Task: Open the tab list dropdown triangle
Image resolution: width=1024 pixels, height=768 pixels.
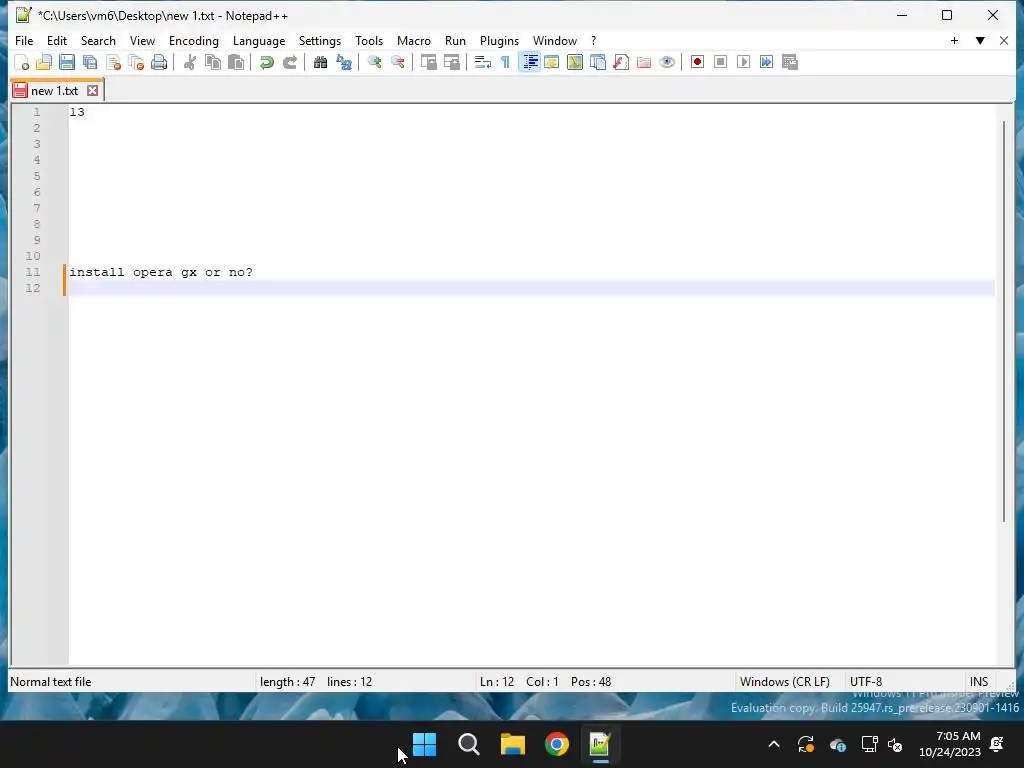Action: click(980, 40)
